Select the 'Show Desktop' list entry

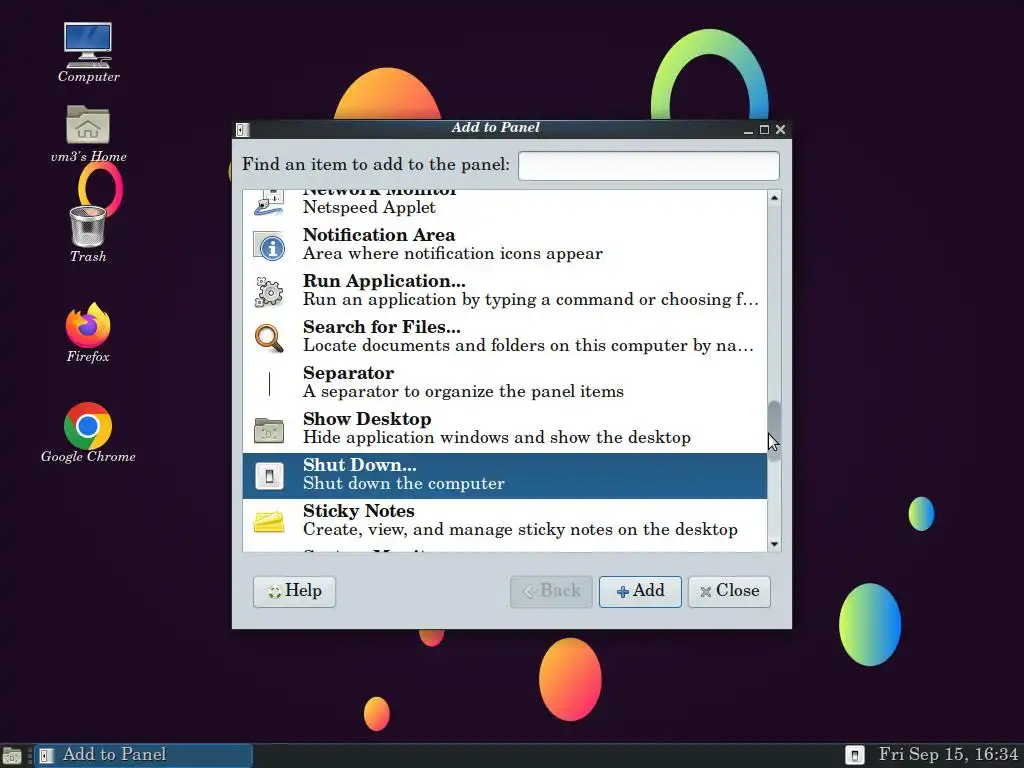click(505, 429)
